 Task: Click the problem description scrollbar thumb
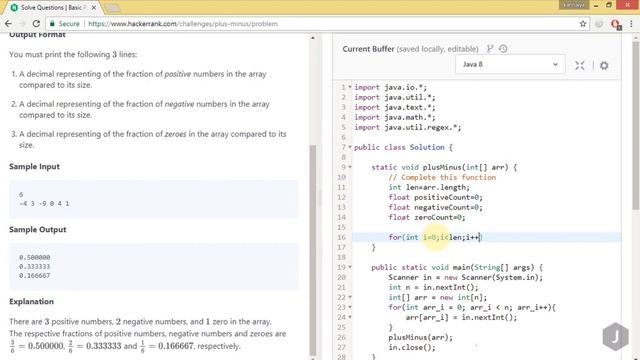313,250
